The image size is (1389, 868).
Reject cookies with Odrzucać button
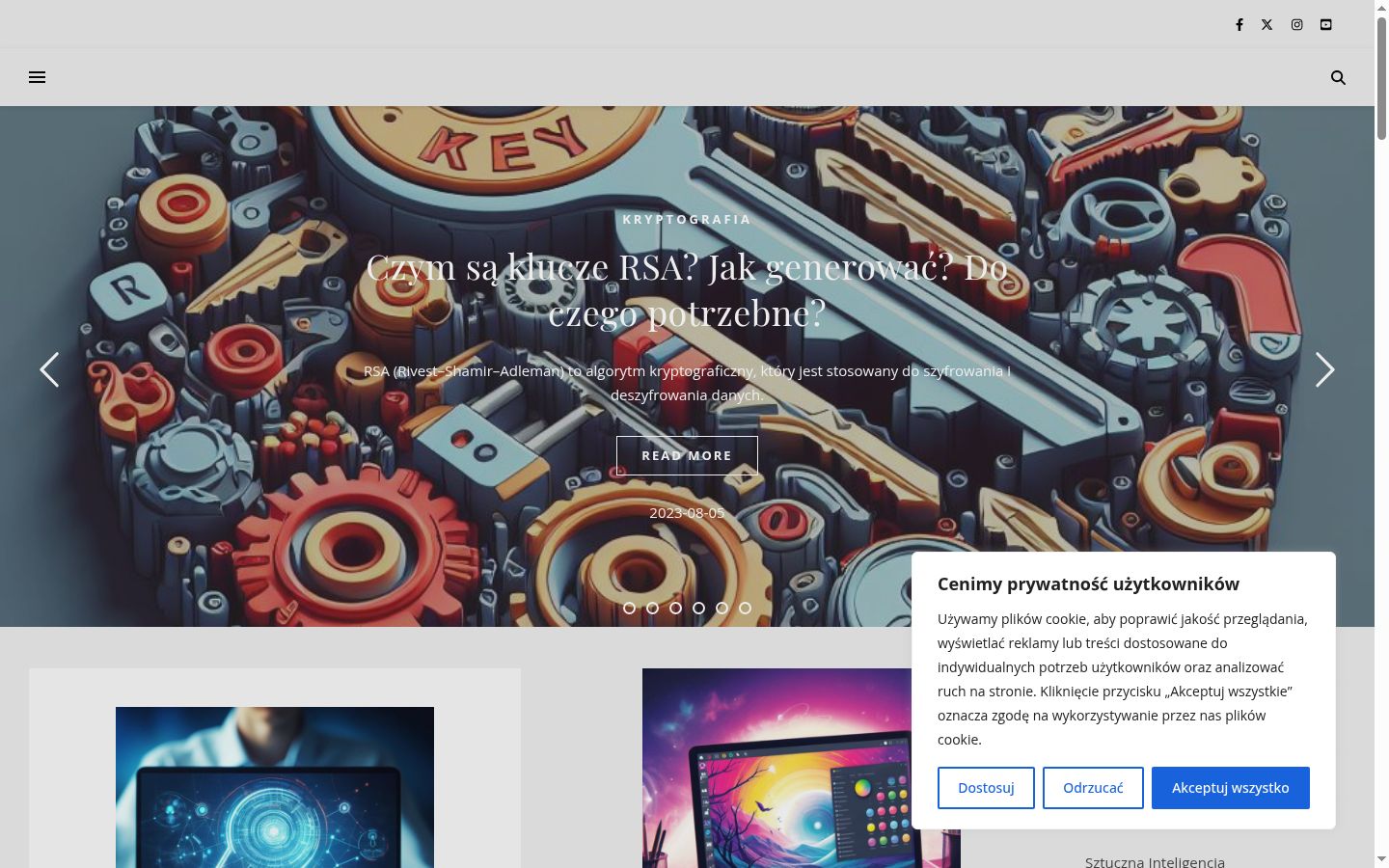[x=1093, y=788]
